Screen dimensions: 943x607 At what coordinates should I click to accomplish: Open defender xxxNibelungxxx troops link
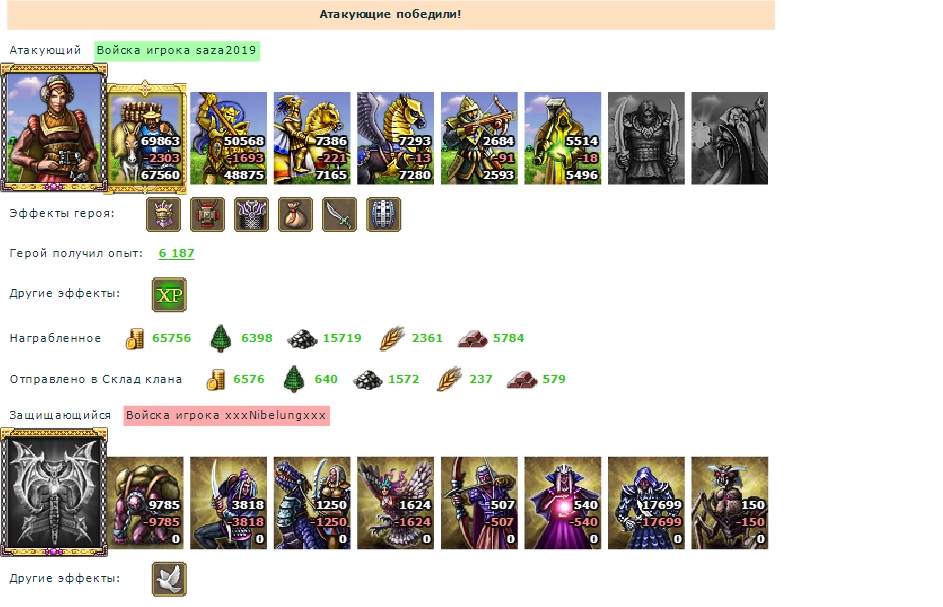click(x=226, y=416)
